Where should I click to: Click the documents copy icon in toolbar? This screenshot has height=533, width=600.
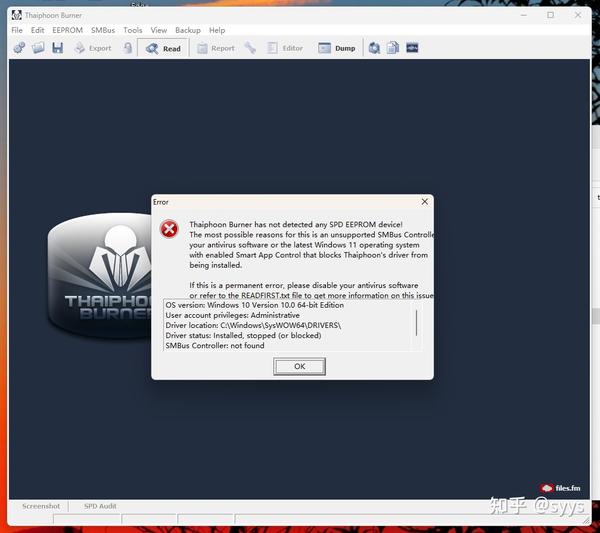(x=393, y=48)
